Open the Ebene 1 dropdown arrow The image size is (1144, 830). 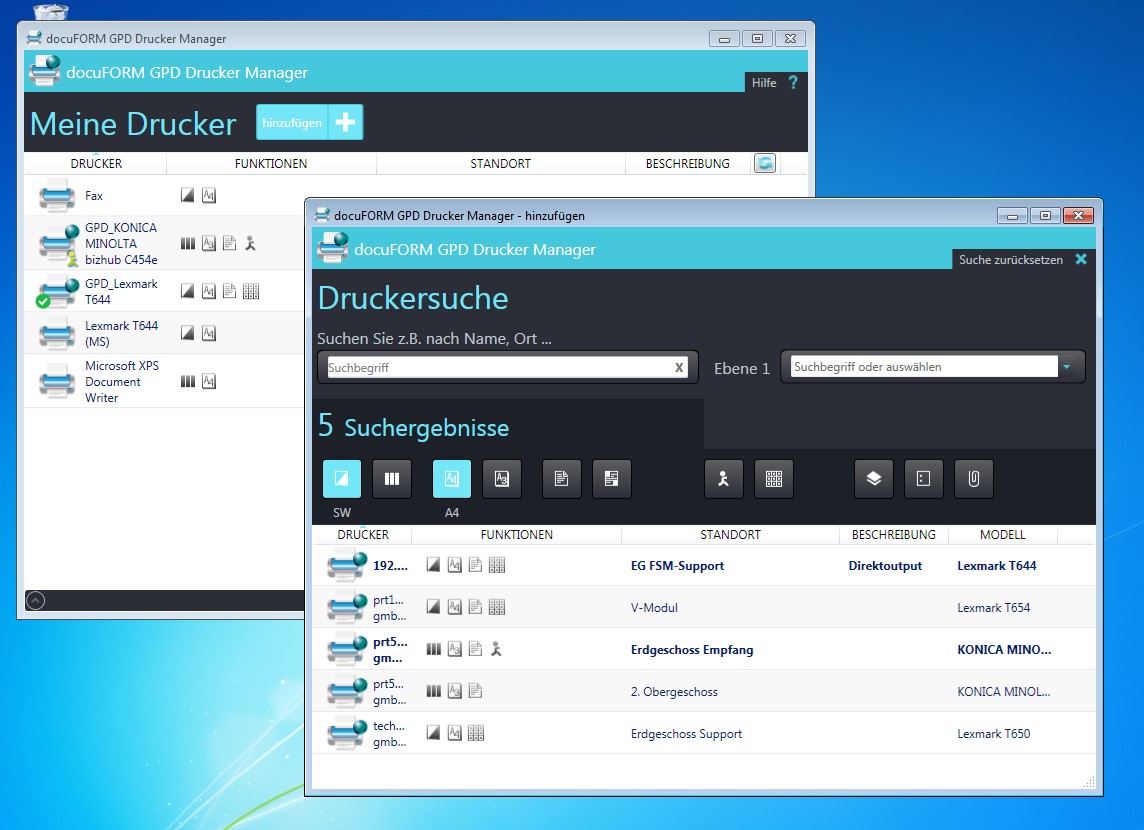point(1067,367)
